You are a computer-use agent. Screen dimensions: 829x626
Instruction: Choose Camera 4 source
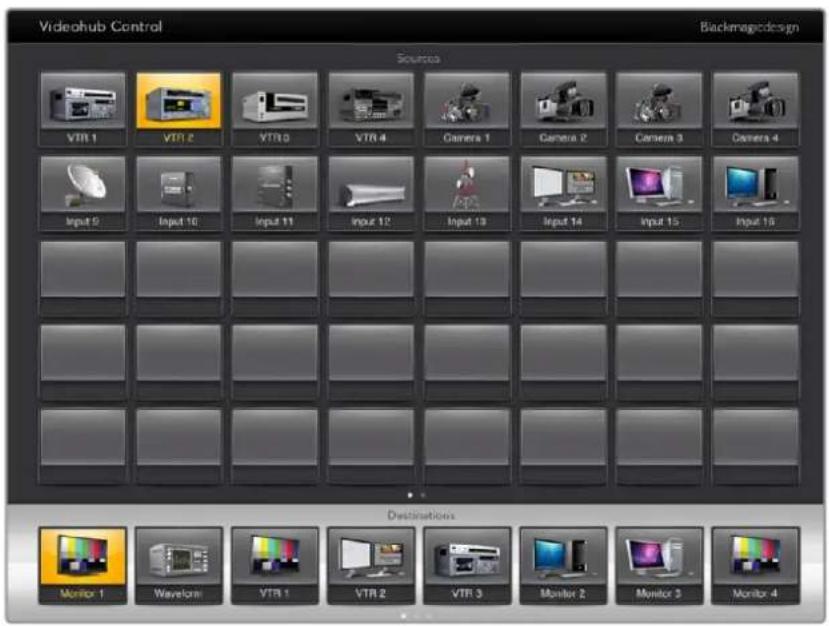(x=756, y=109)
